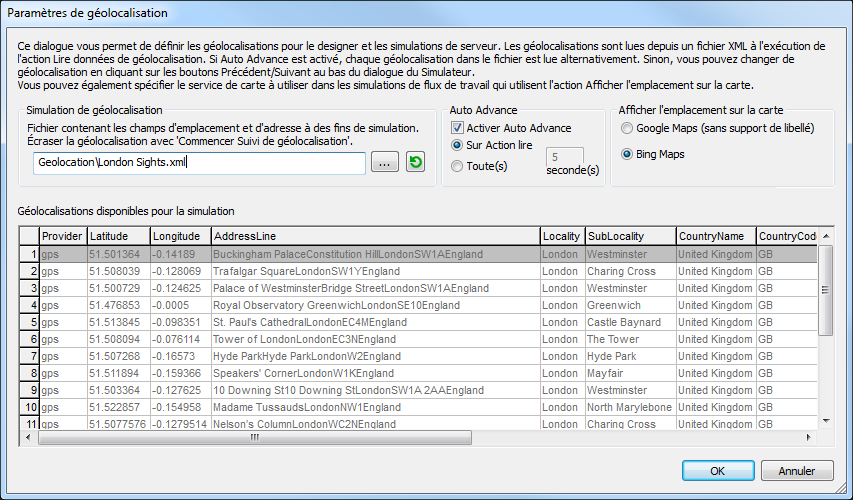Confirm settings with the OK button
853x500 pixels.
click(717, 471)
